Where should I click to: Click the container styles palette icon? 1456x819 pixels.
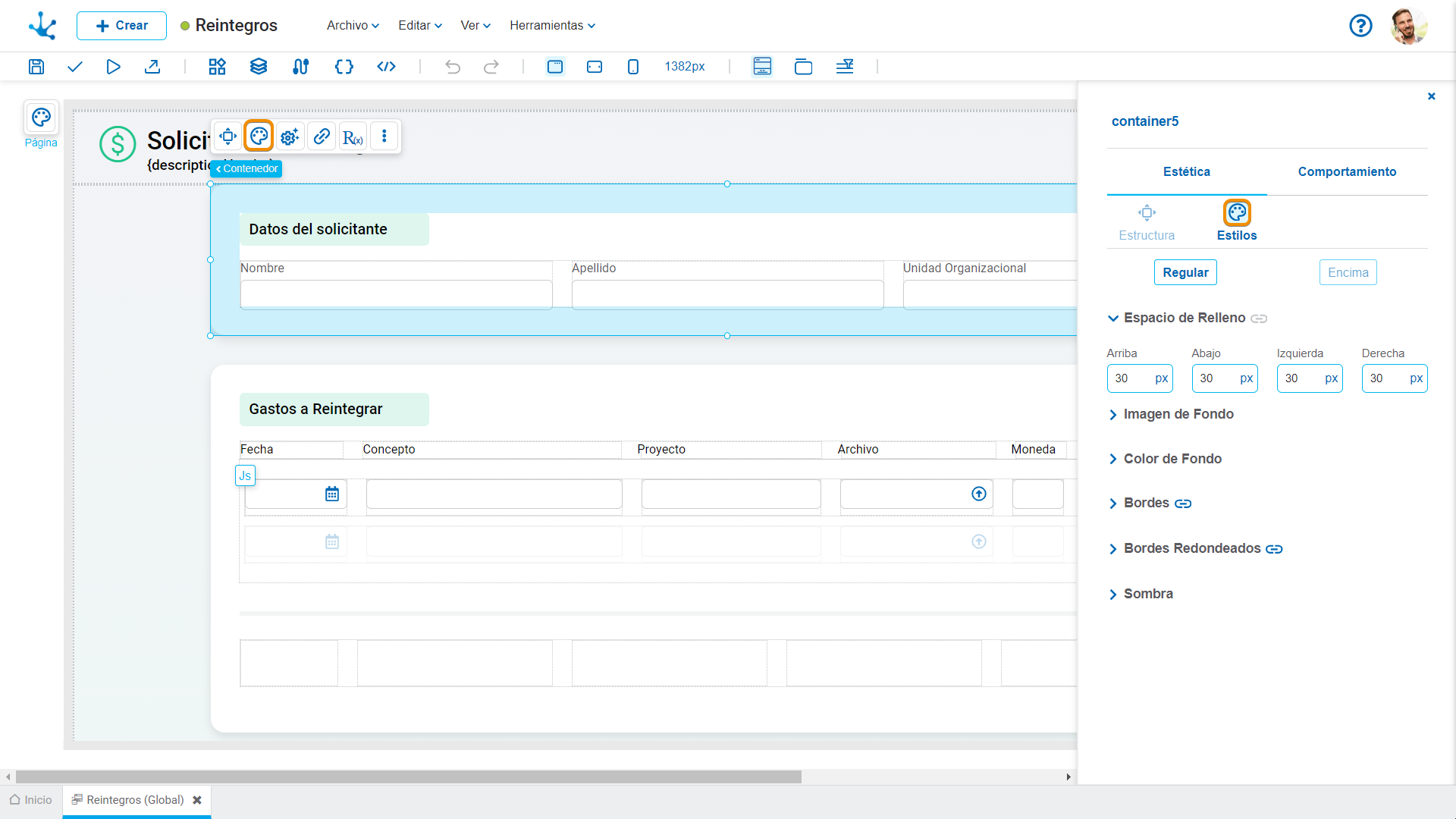click(259, 136)
